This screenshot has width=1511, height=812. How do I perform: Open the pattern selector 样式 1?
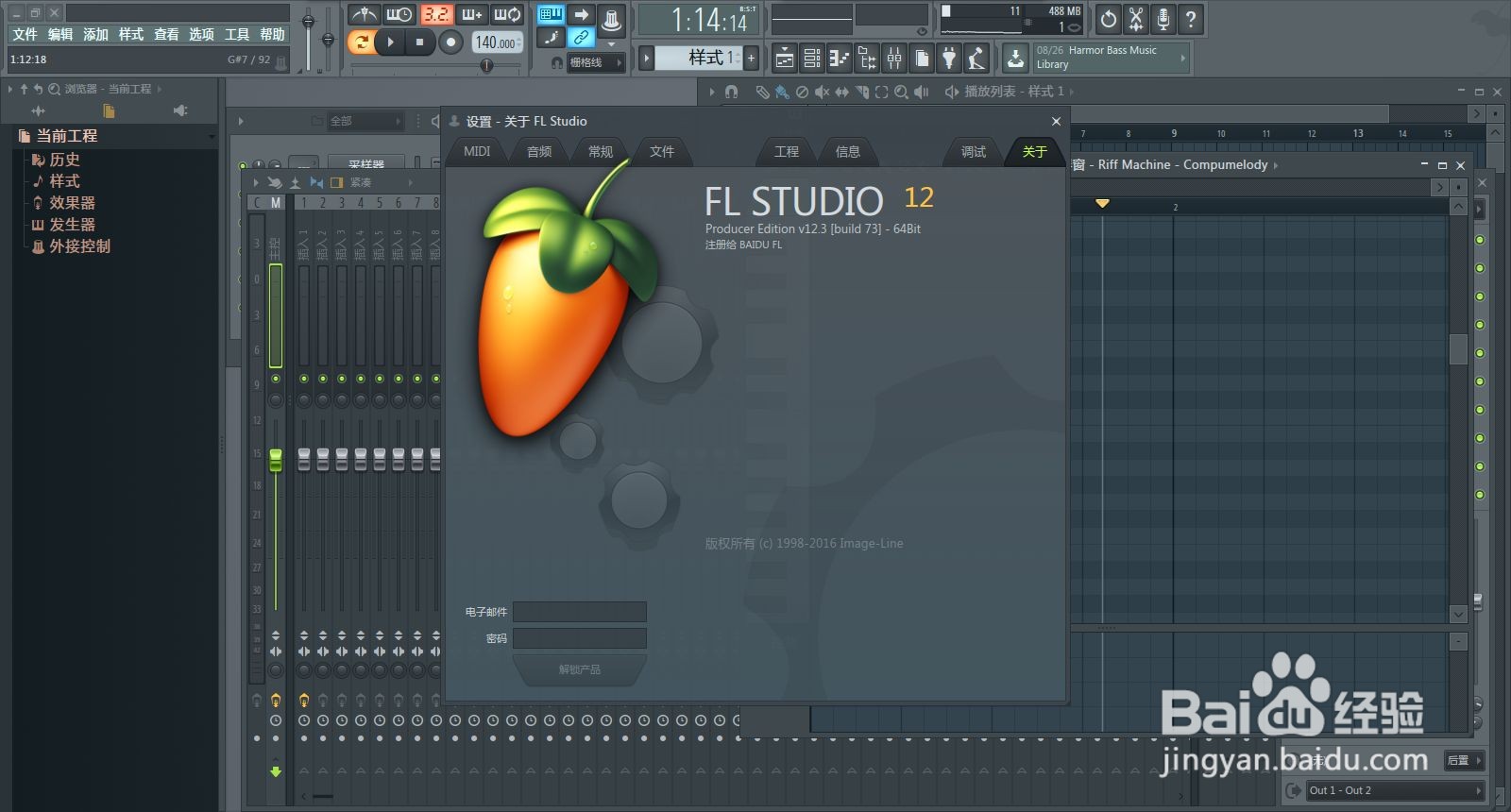697,58
